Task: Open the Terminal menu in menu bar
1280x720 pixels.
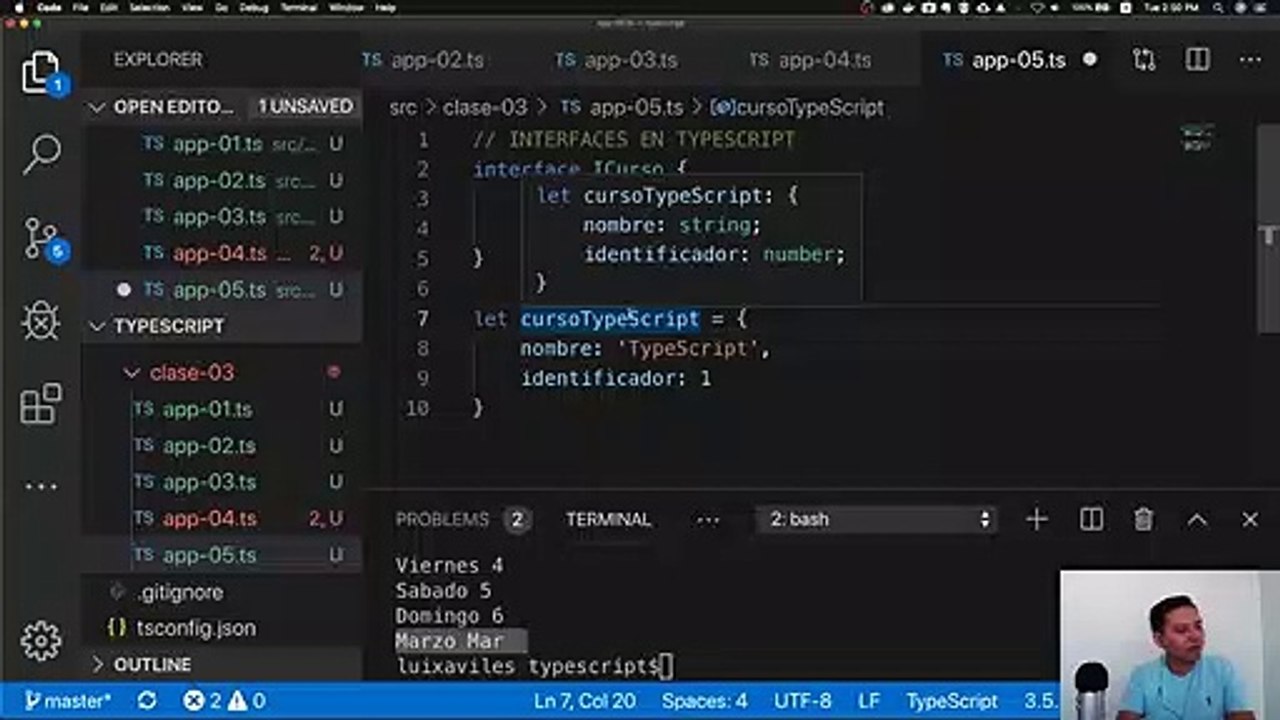Action: click(x=298, y=7)
